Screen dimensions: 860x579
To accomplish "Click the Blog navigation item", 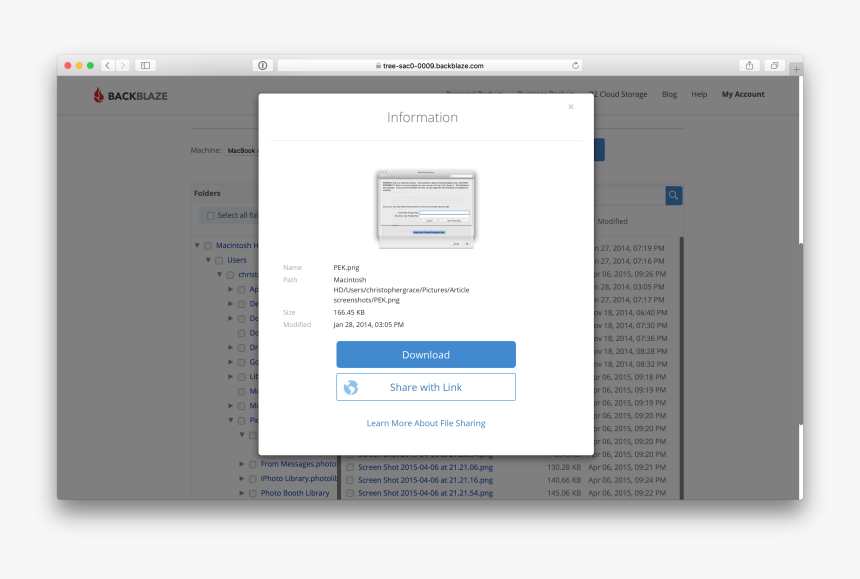I will click(668, 94).
